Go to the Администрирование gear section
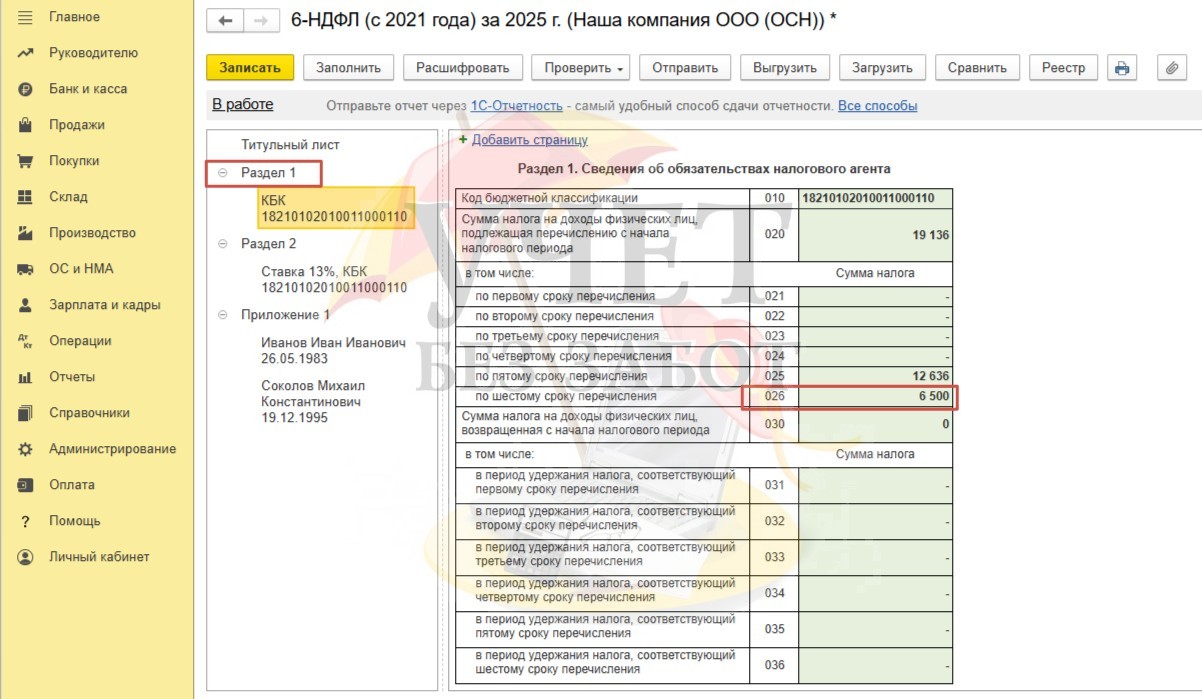Viewport: 1202px width, 699px height. click(x=112, y=449)
